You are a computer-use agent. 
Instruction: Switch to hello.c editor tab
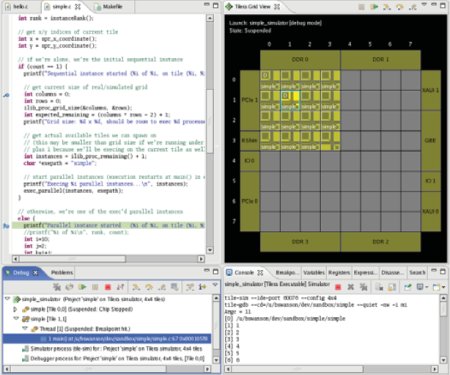19,7
